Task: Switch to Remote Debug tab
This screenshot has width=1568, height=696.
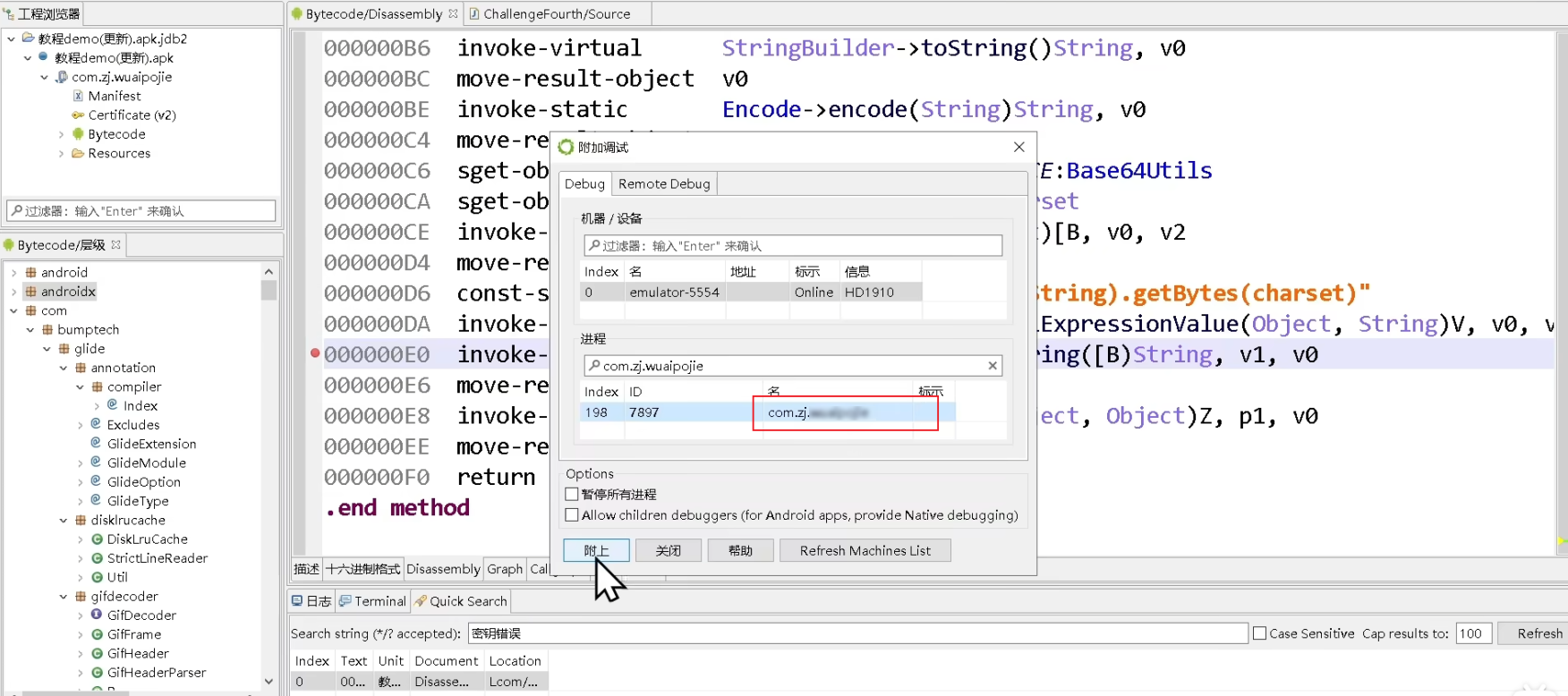Action: 664,183
